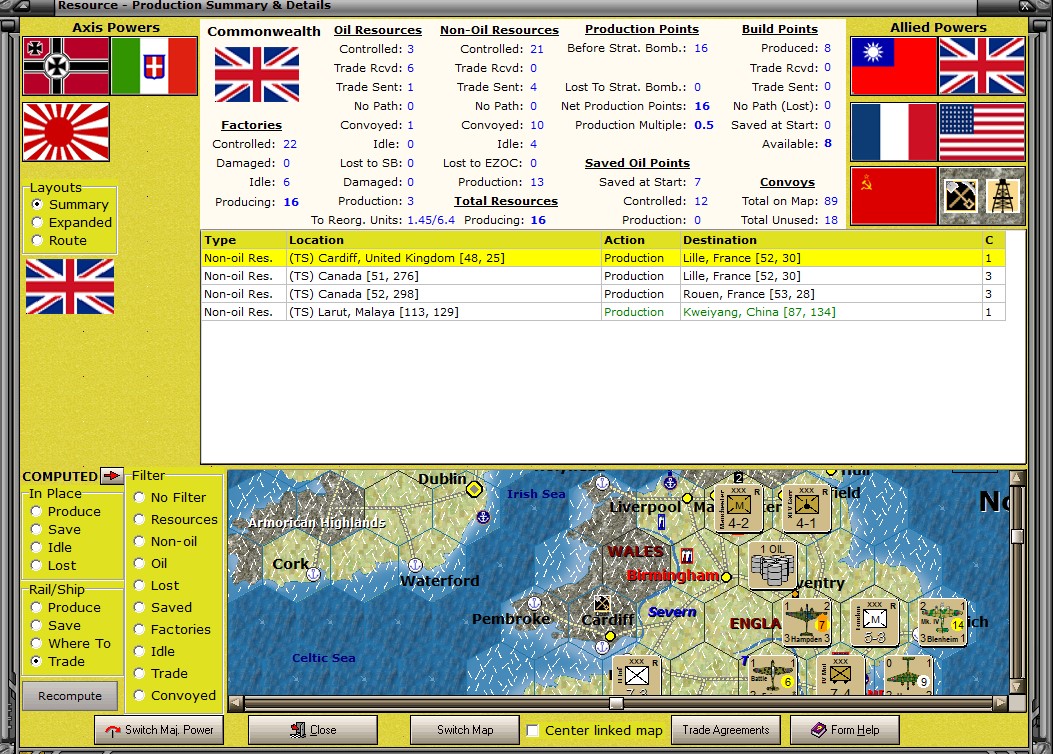This screenshot has height=754, width=1053.
Task: Move the map horizontal scrollbar thumb
Action: coord(616,703)
